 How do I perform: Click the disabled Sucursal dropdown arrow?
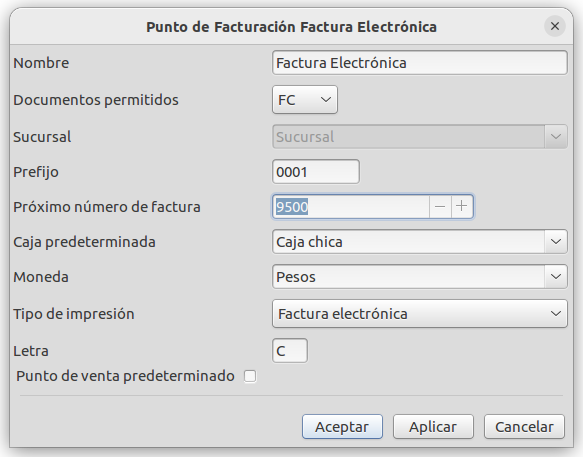pos(556,137)
